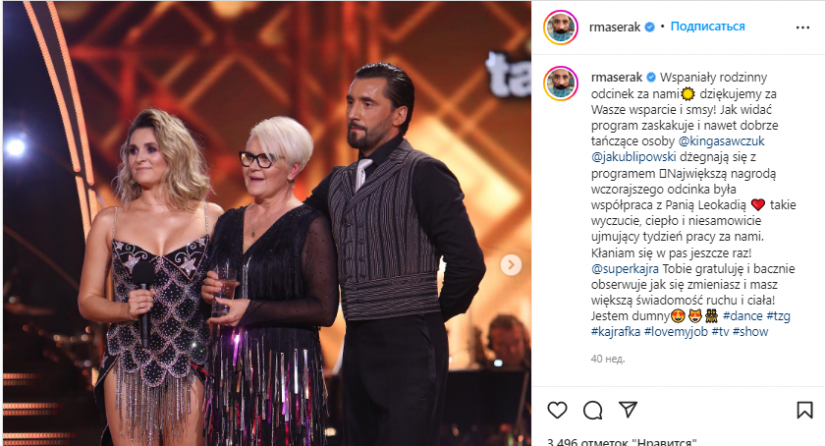The width and height of the screenshot is (825, 446).
Task: Open rmaserak username link in header
Action: click(615, 27)
